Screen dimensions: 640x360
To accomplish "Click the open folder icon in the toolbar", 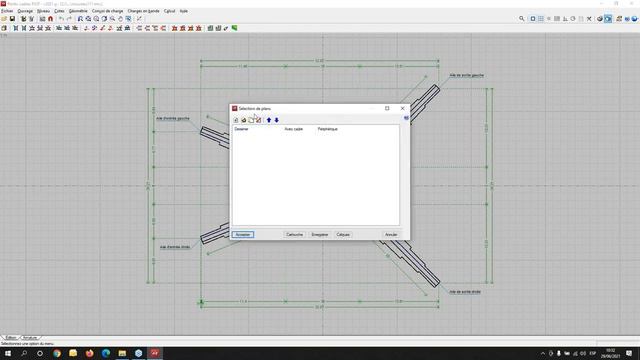I will 4,19.
